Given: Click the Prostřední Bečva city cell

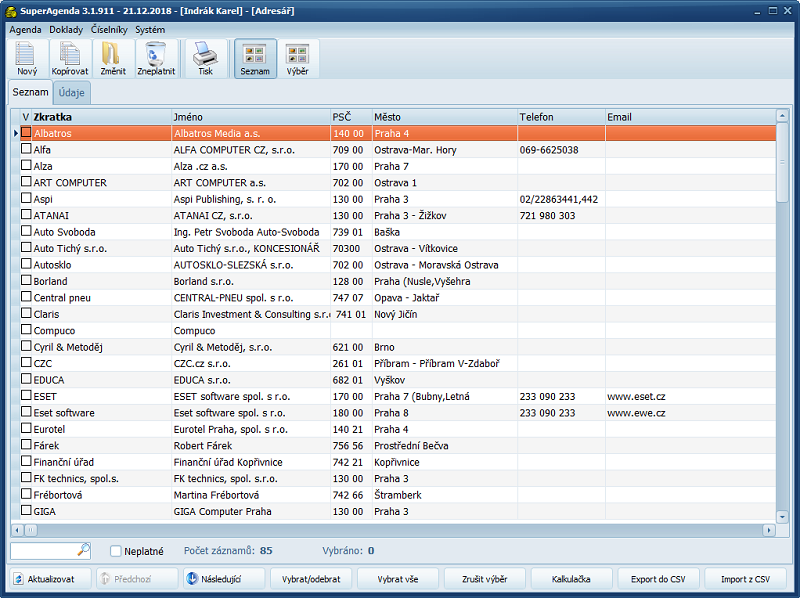Looking at the screenshot, I should (x=444, y=445).
